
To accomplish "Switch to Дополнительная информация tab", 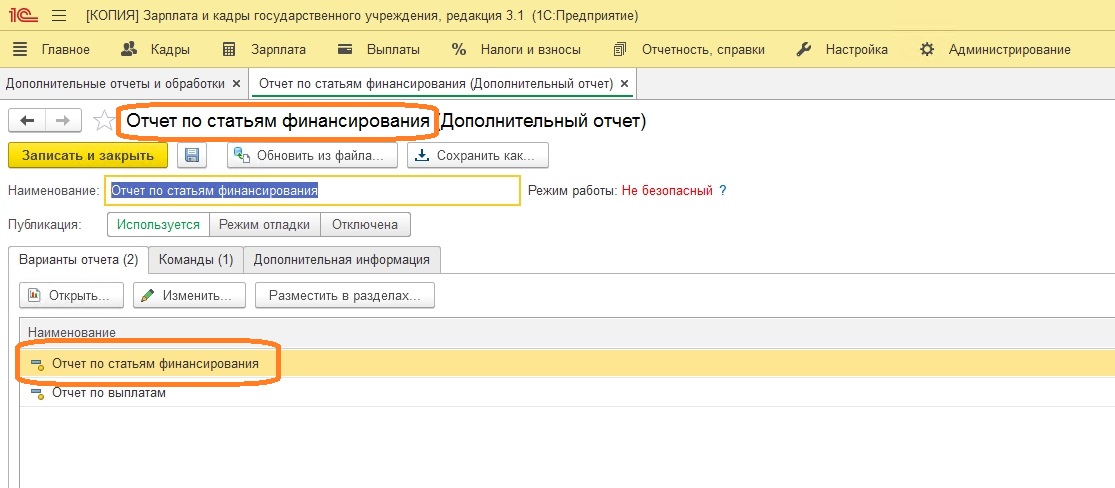I will (341, 260).
